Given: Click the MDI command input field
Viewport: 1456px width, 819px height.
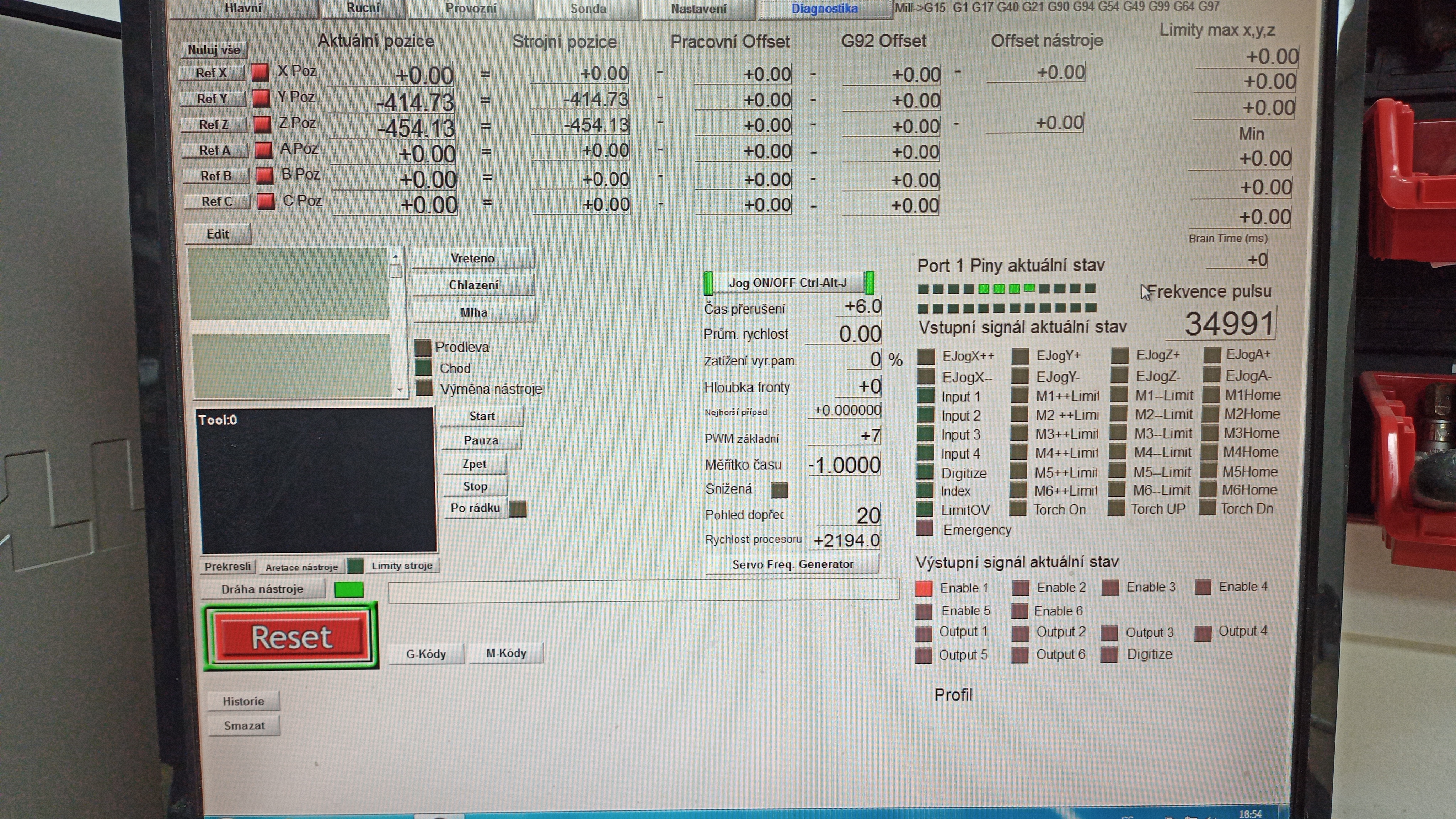Looking at the screenshot, I should (643, 591).
